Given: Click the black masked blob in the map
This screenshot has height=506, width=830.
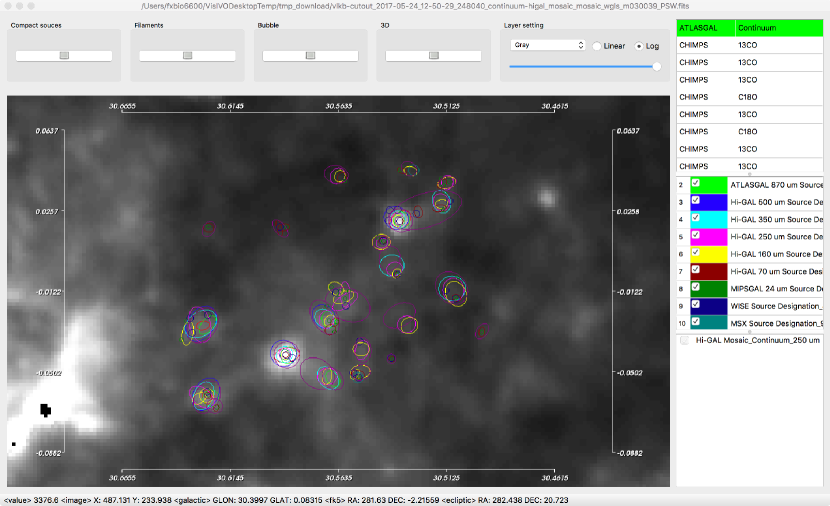Looking at the screenshot, I should pos(46,410).
